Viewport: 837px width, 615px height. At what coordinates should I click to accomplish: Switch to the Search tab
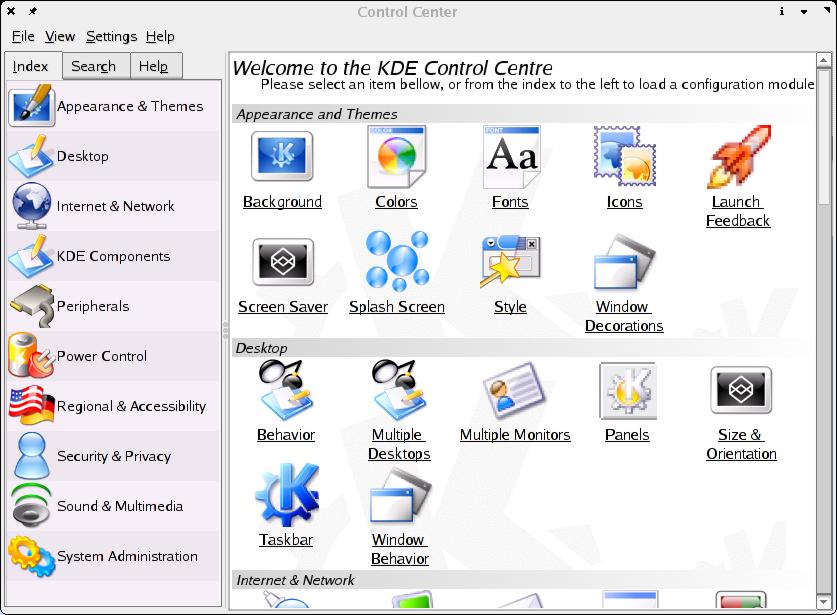coord(96,66)
